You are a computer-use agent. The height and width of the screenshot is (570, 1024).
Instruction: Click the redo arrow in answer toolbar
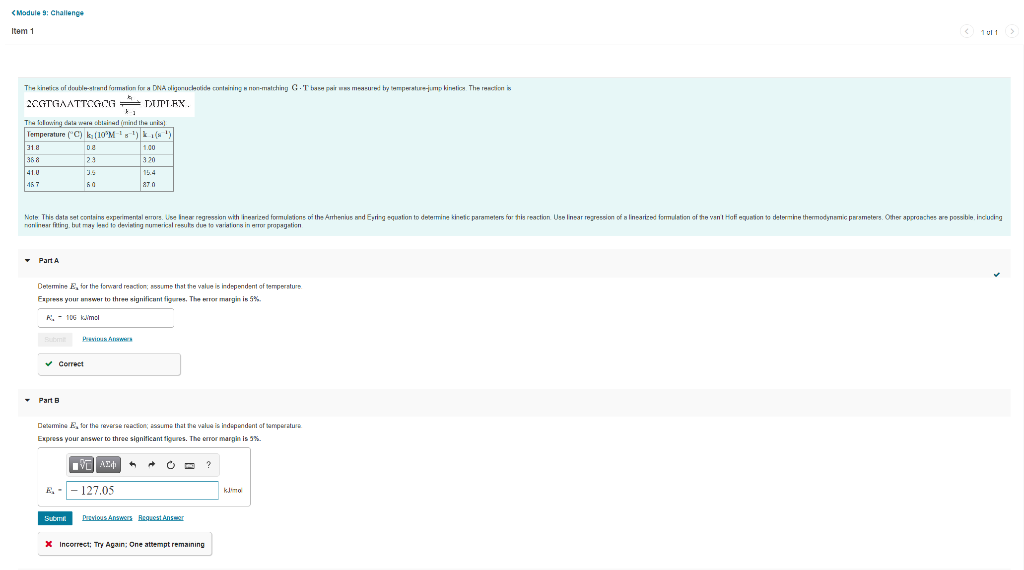tap(152, 465)
